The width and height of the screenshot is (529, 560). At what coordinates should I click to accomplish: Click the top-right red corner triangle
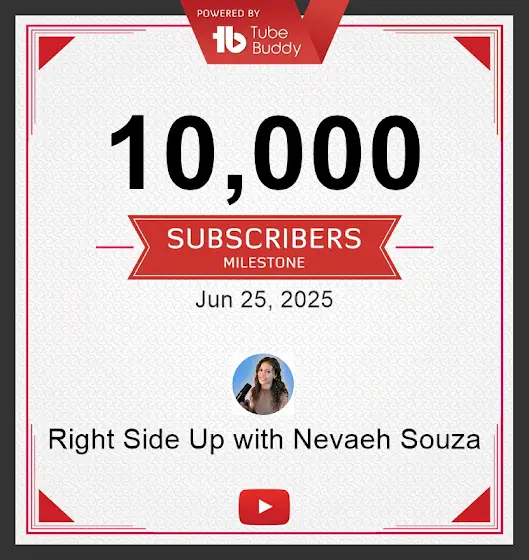click(x=476, y=49)
